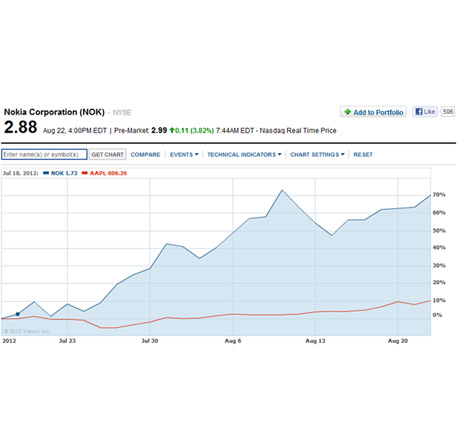Viewport: 460px width, 447px height.
Task: Click the green up arrow next to 0.11
Action: pos(172,130)
